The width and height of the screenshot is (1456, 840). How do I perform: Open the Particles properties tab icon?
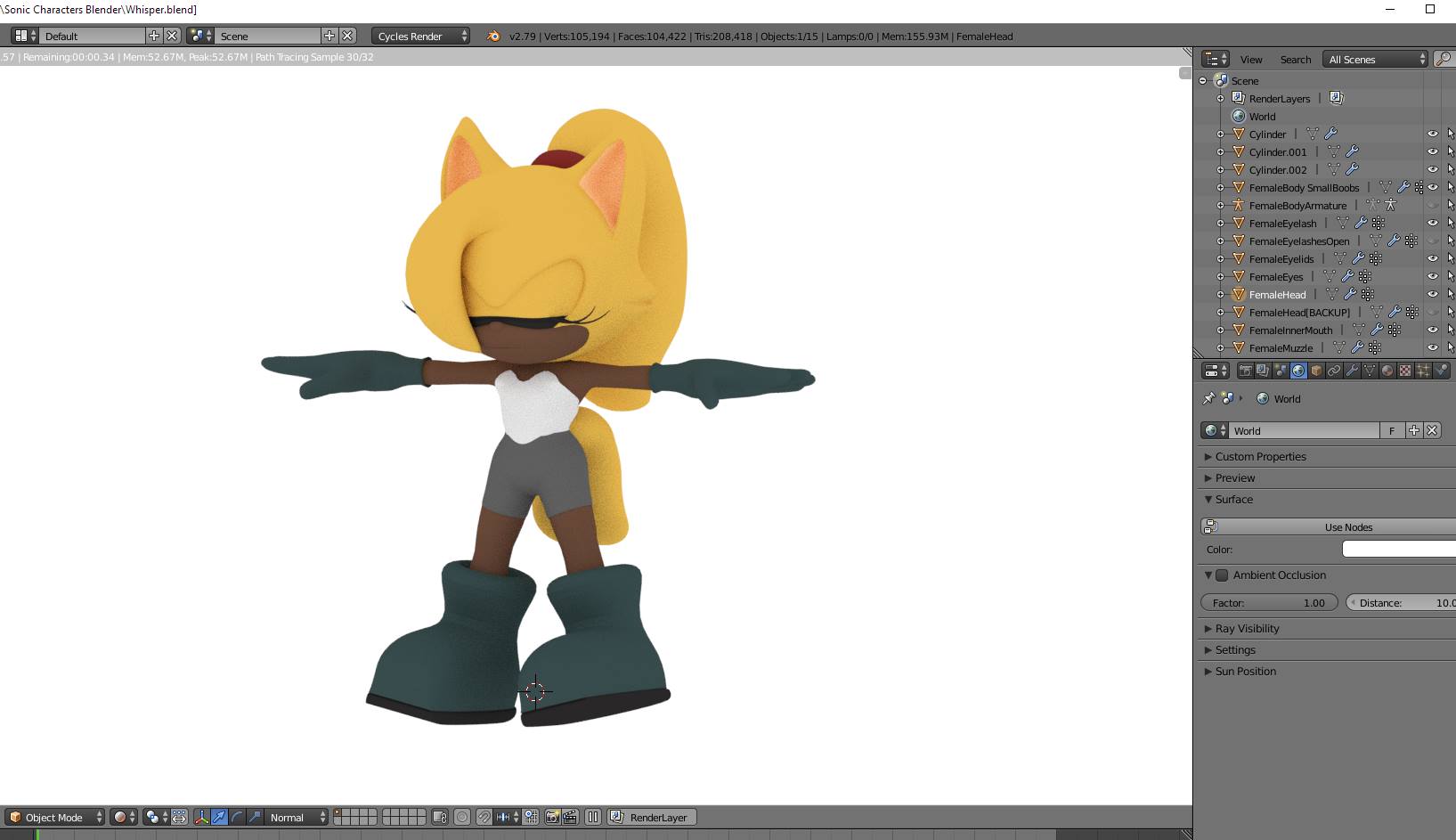(1423, 371)
